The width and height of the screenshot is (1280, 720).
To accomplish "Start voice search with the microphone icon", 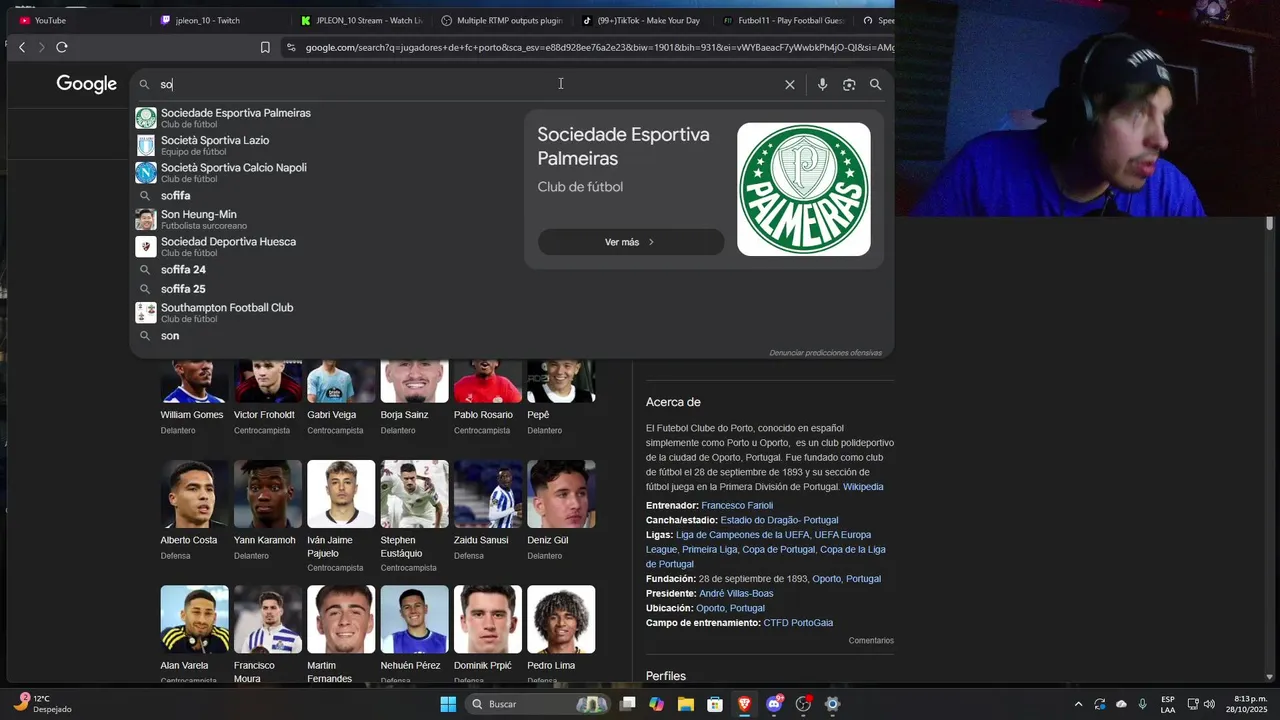I will (822, 85).
